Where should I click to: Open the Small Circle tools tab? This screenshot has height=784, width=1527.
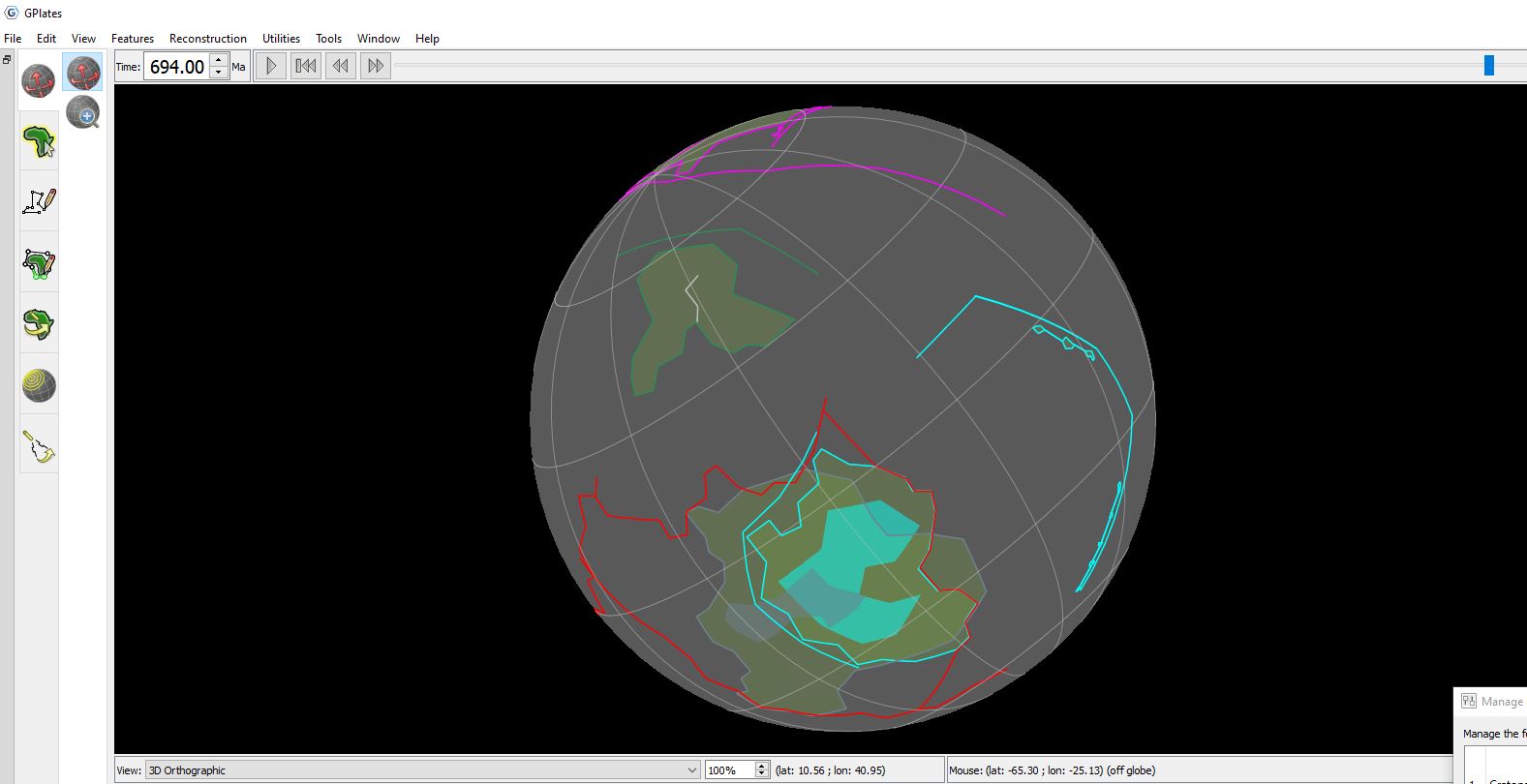(39, 385)
